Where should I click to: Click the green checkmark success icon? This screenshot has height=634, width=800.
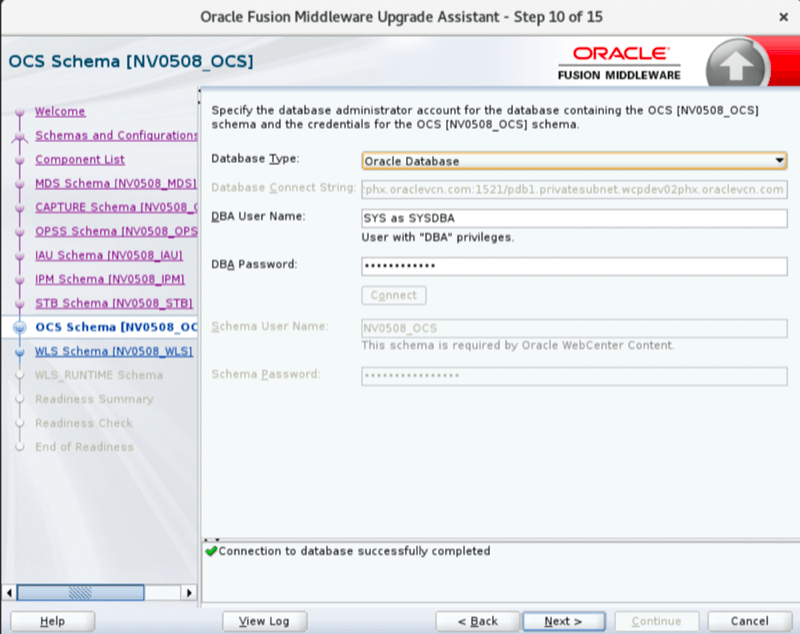pyautogui.click(x=211, y=551)
